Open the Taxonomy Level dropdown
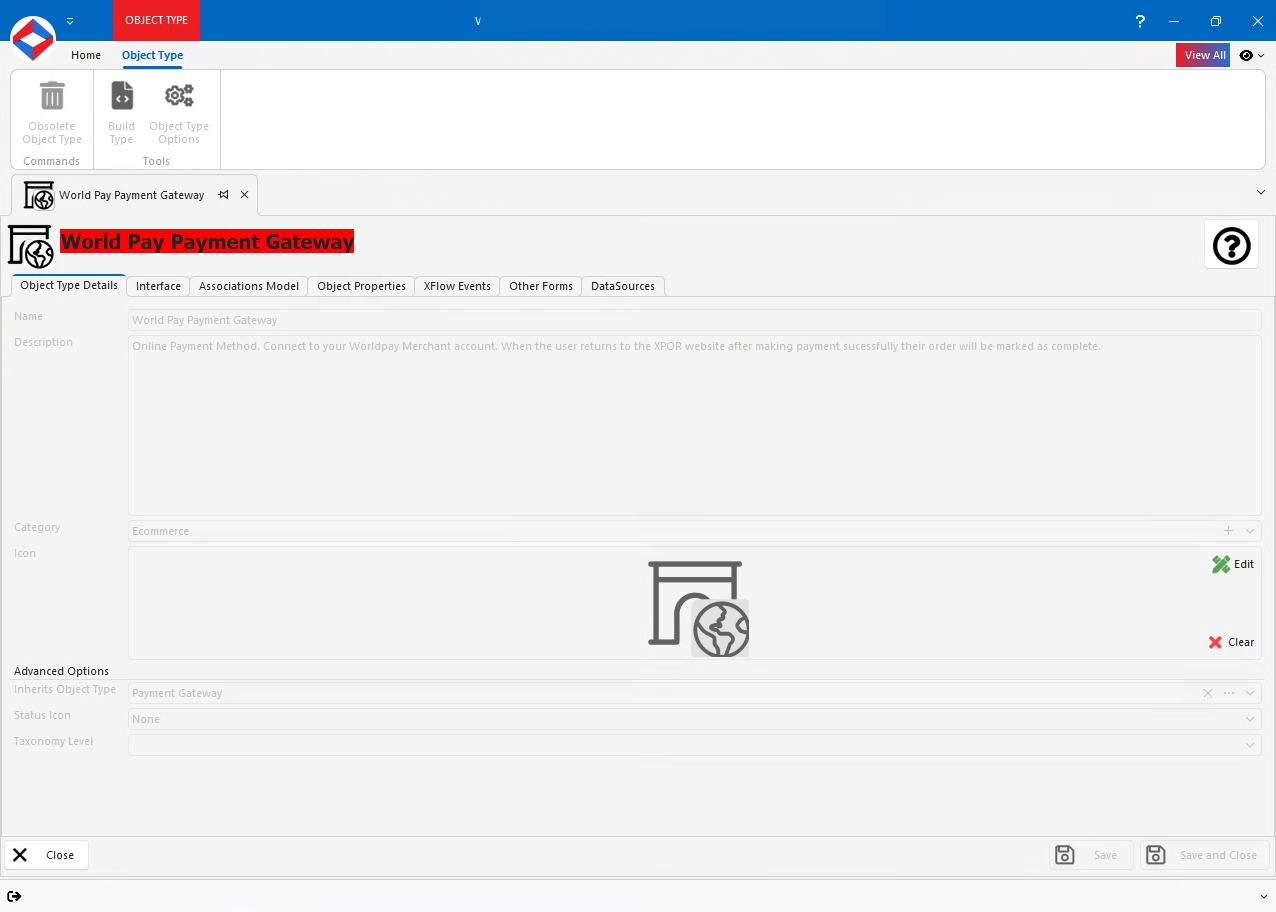Viewport: 1276px width, 912px height. point(1249,744)
